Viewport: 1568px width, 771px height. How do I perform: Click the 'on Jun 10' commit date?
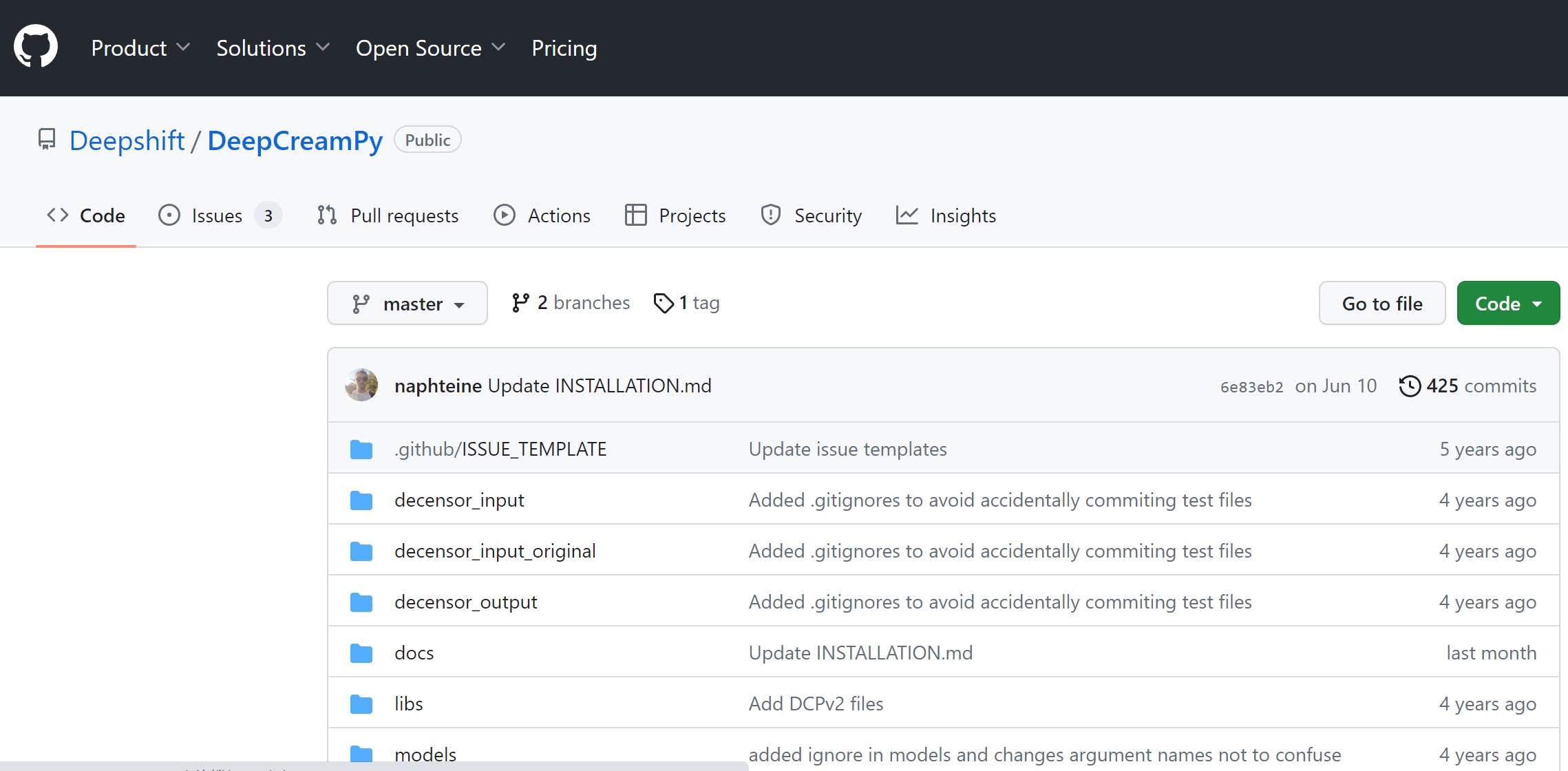1336,385
